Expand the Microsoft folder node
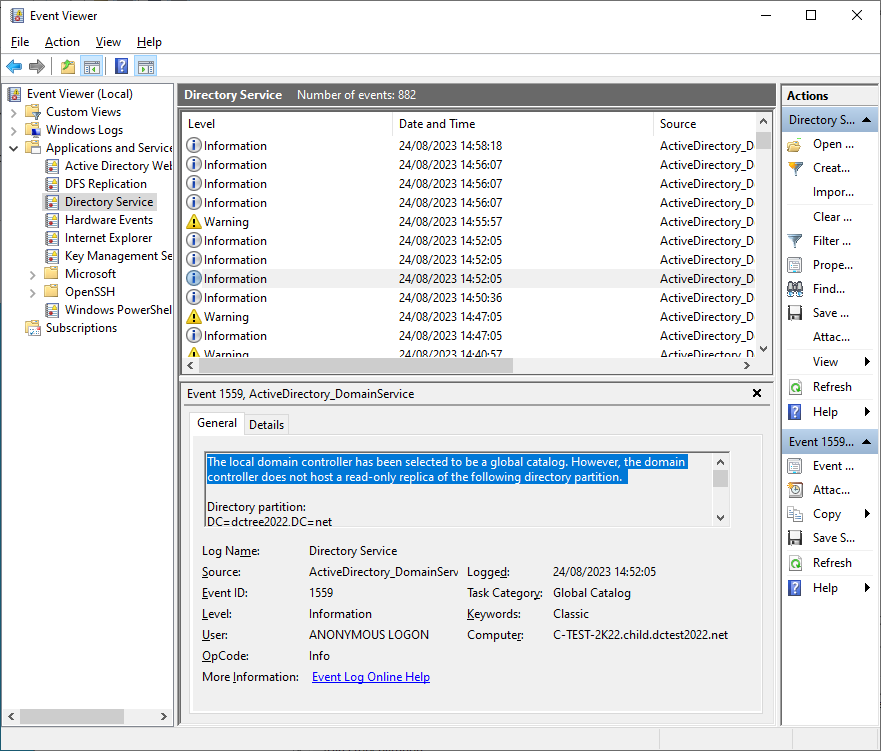Image resolution: width=881 pixels, height=751 pixels. click(x=33, y=274)
